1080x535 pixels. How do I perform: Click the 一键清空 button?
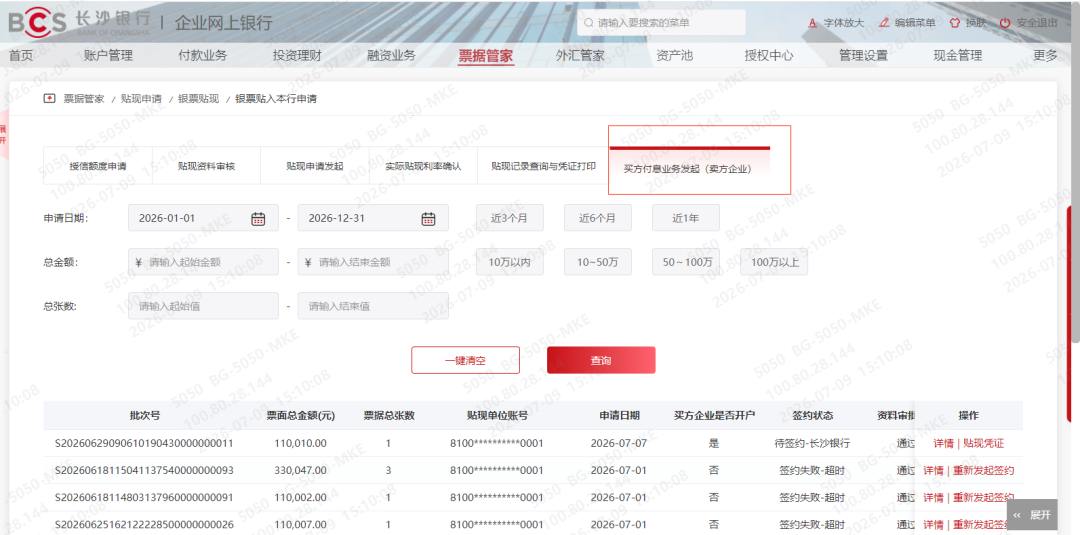466,360
